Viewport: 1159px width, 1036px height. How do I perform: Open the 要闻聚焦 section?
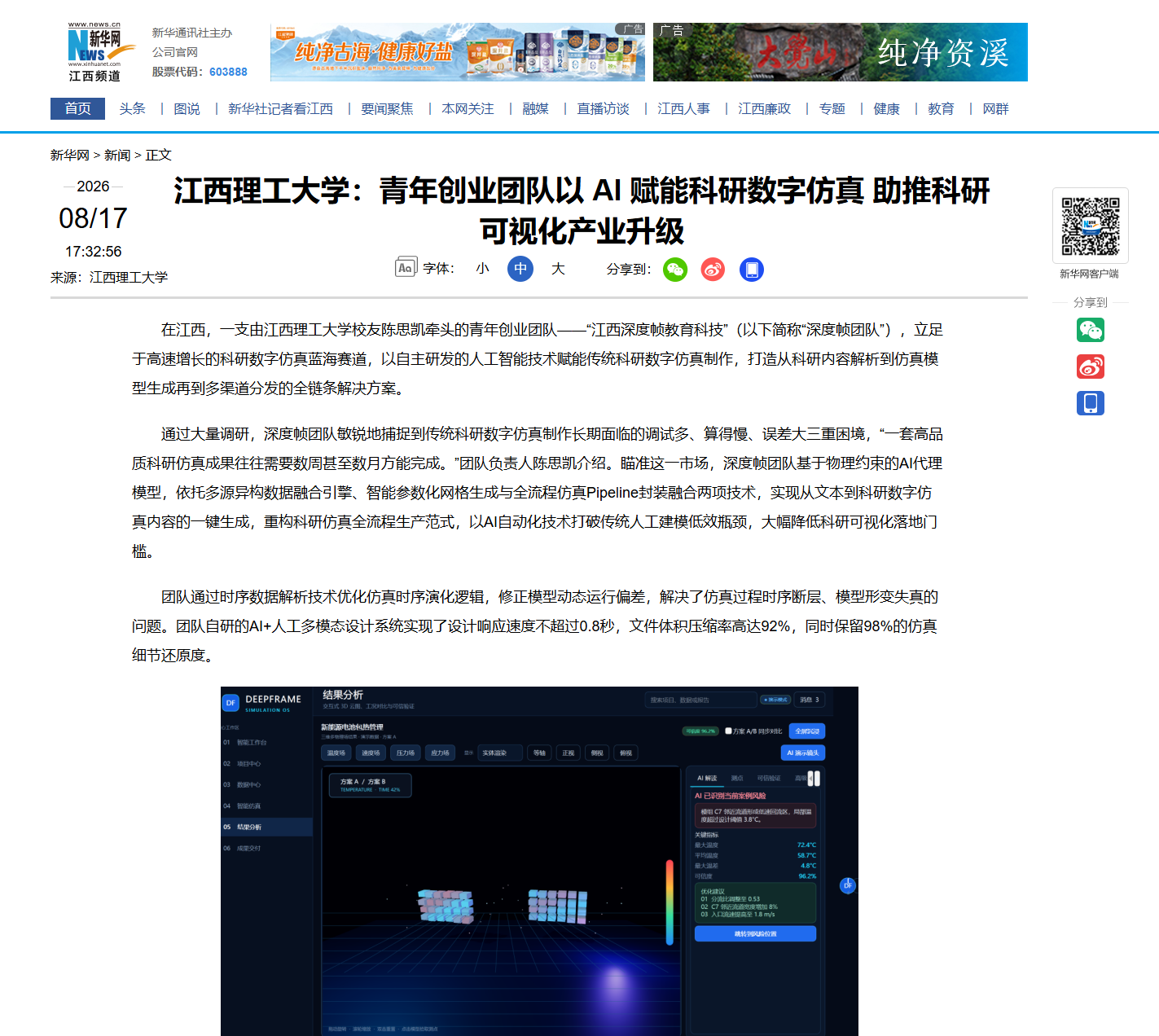(x=387, y=108)
